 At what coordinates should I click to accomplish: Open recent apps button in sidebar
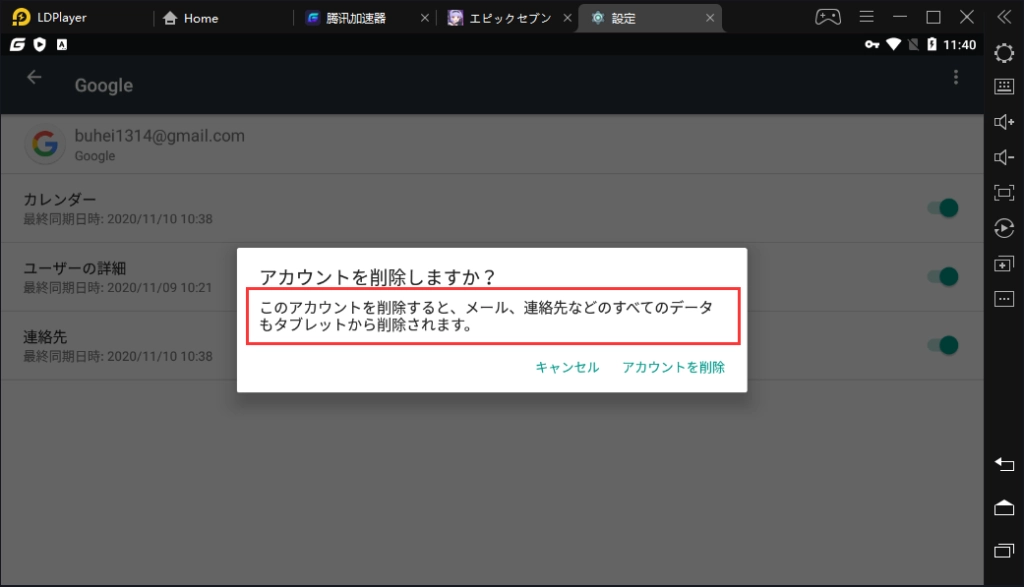coord(1004,550)
